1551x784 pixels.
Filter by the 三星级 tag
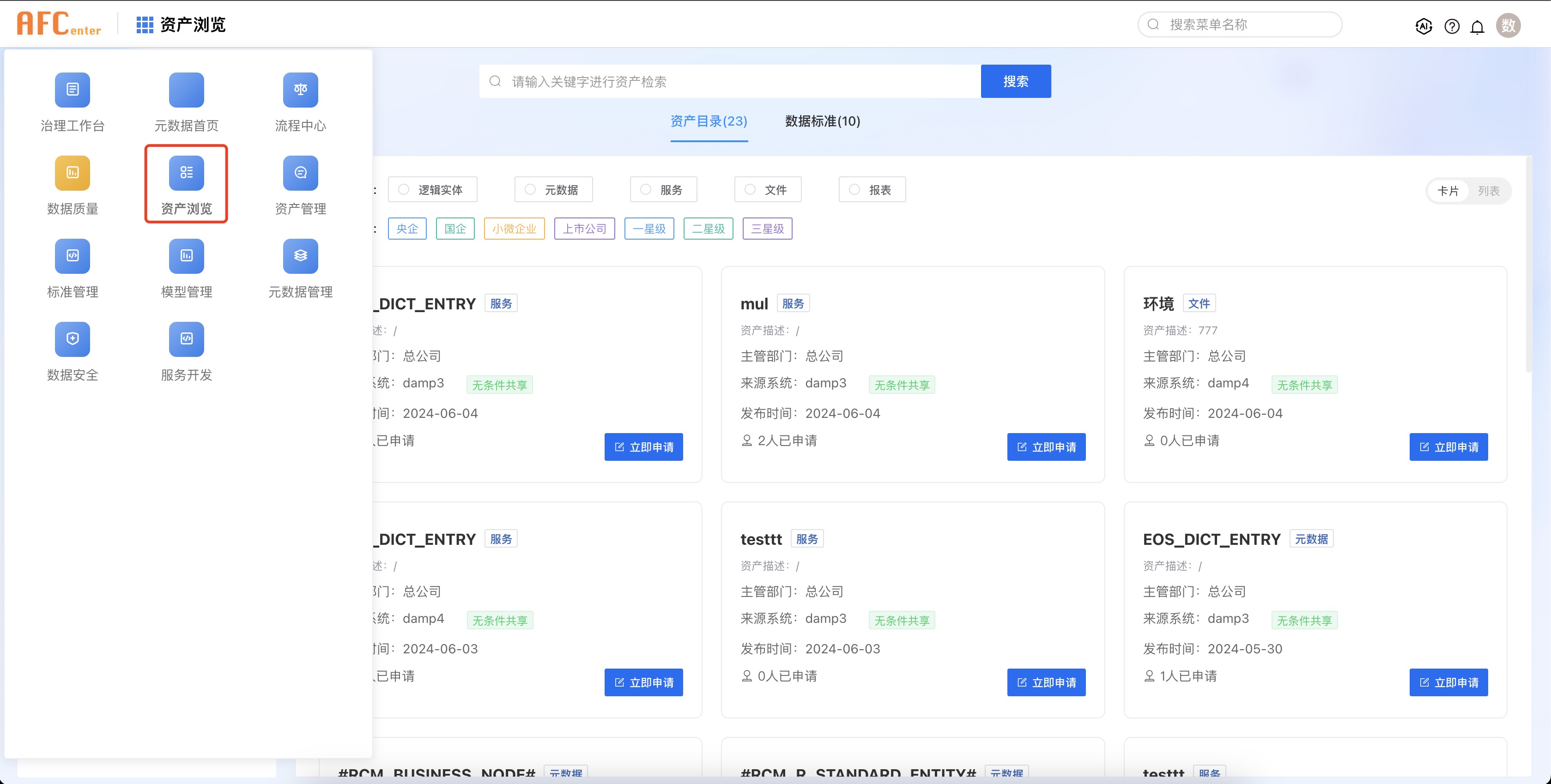(767, 229)
